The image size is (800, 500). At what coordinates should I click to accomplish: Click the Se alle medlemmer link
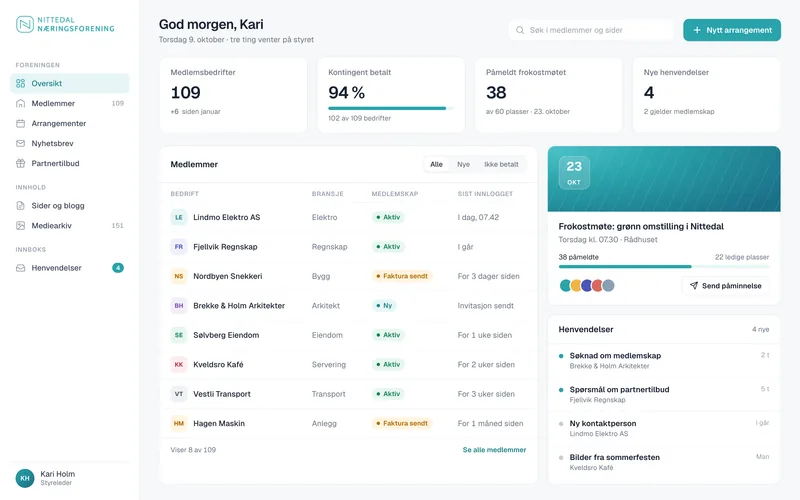point(494,450)
